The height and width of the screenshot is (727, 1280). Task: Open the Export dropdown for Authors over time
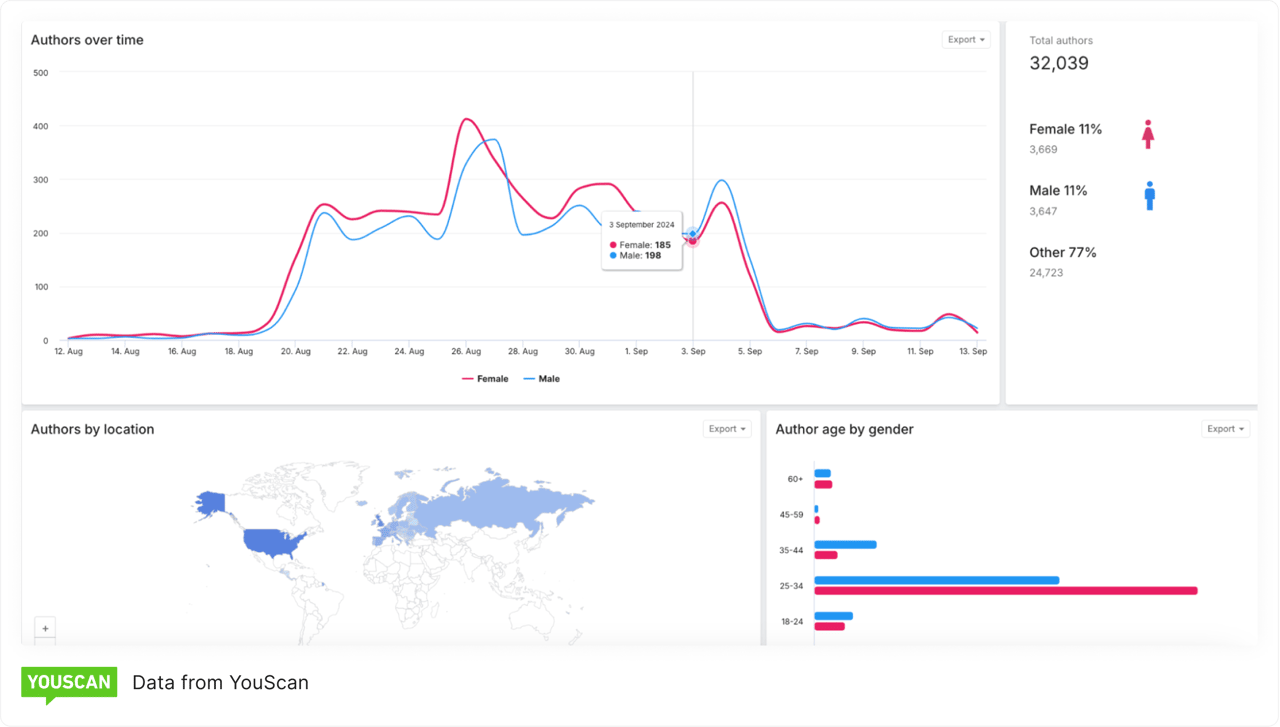coord(964,39)
